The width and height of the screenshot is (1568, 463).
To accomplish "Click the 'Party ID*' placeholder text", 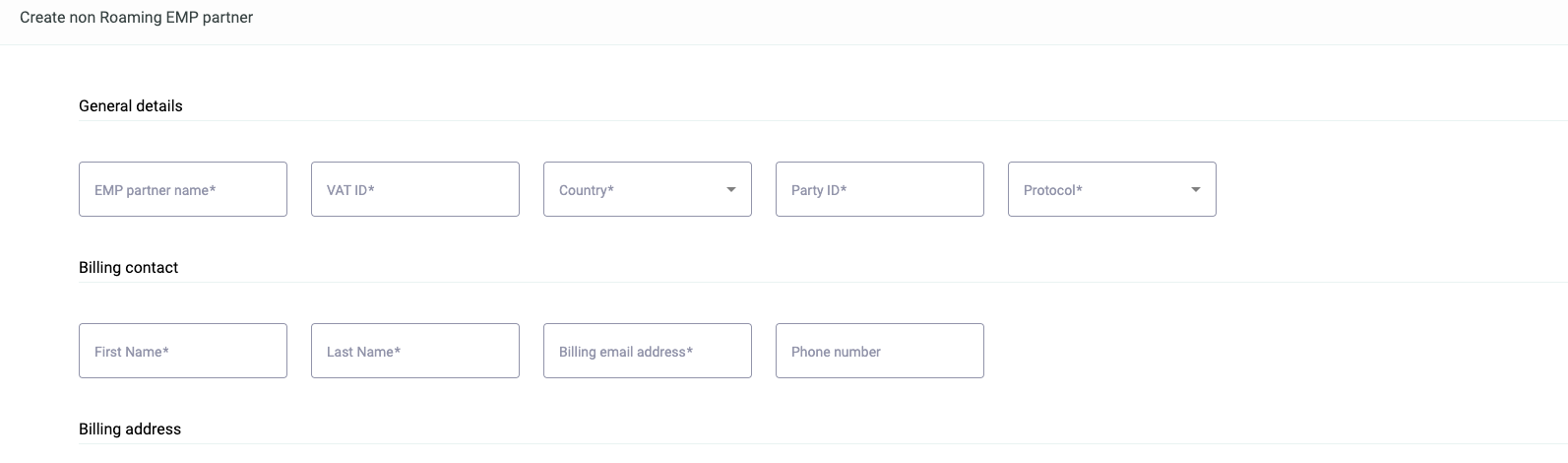I will (x=819, y=190).
